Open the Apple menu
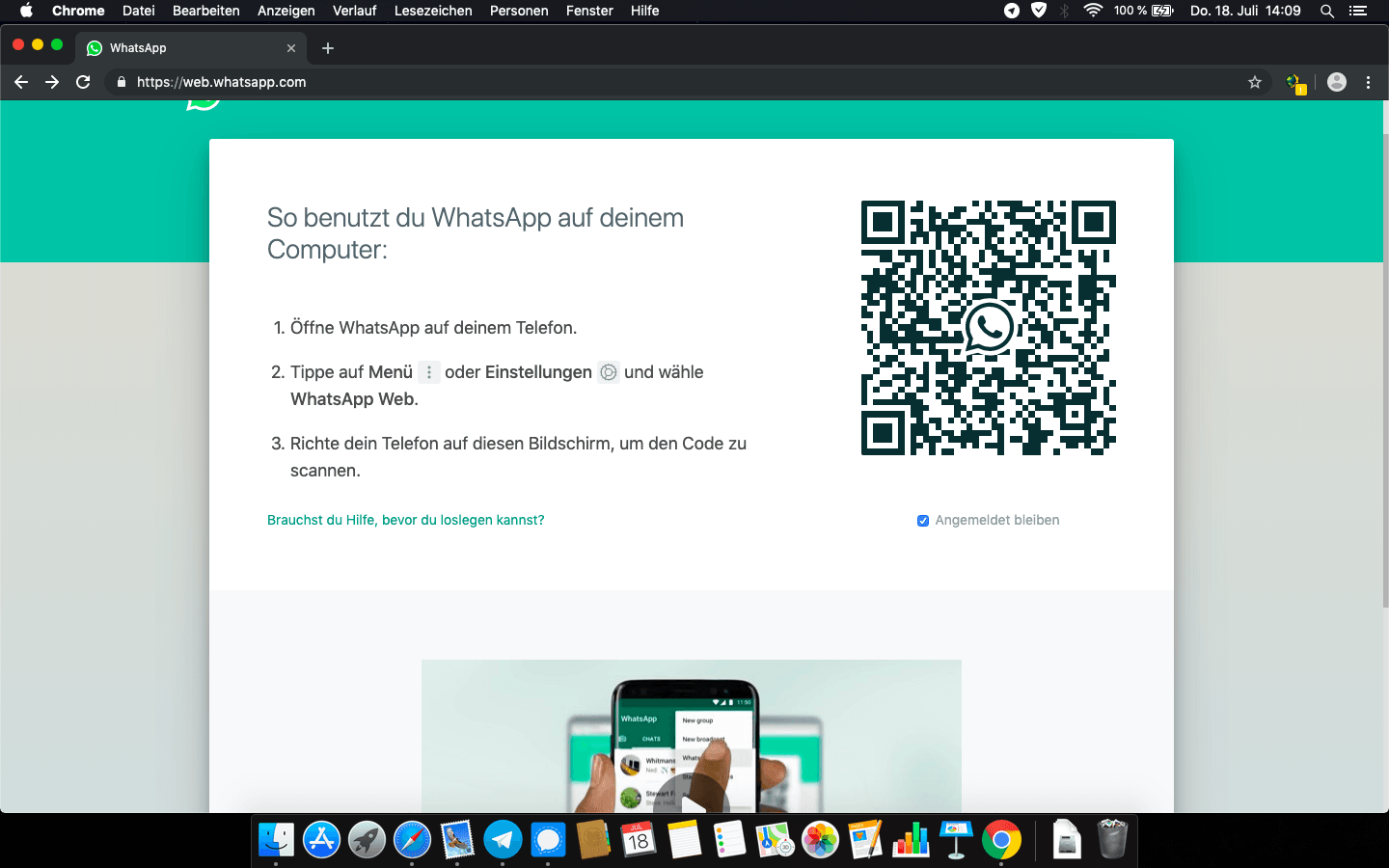 click(26, 11)
